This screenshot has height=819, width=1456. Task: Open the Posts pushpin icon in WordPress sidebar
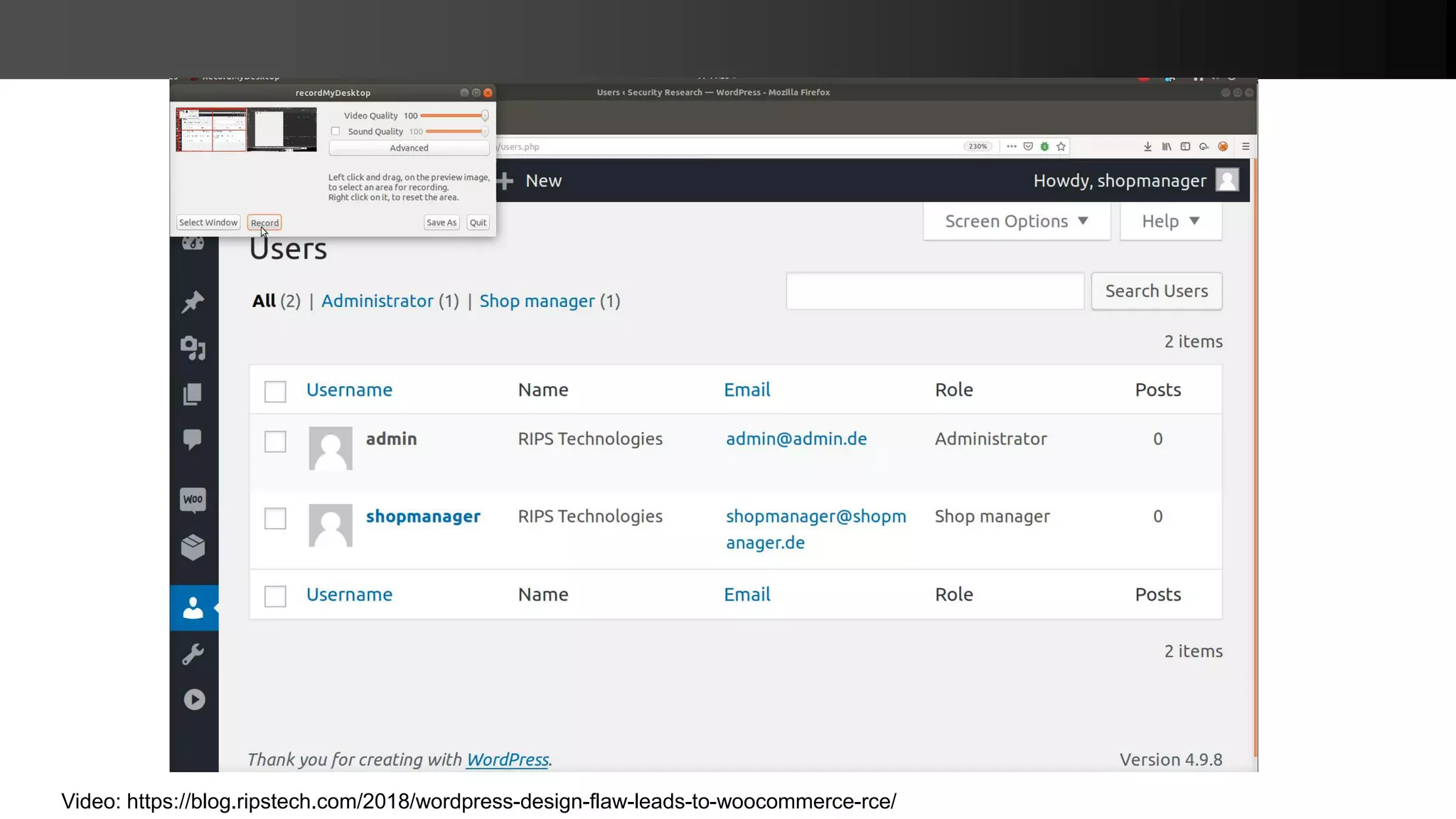click(x=193, y=301)
